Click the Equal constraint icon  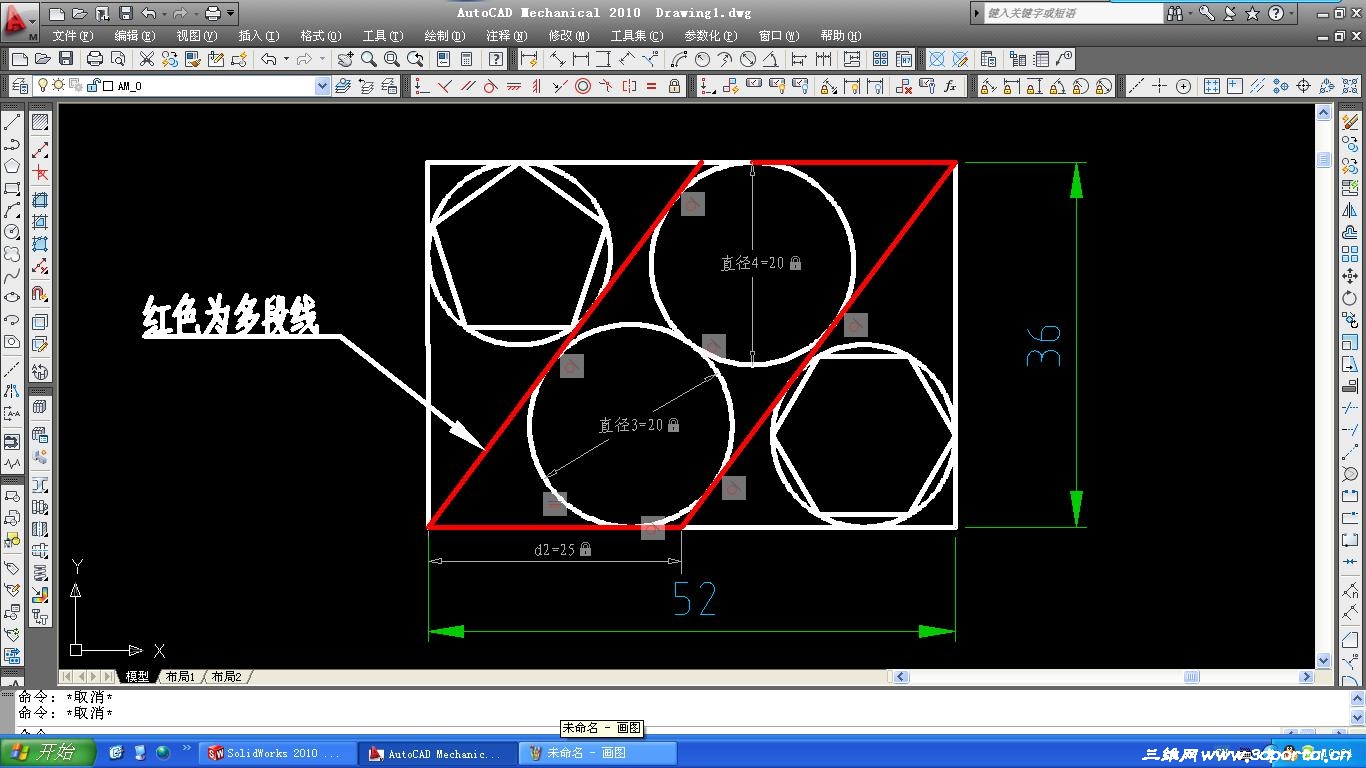tap(652, 86)
